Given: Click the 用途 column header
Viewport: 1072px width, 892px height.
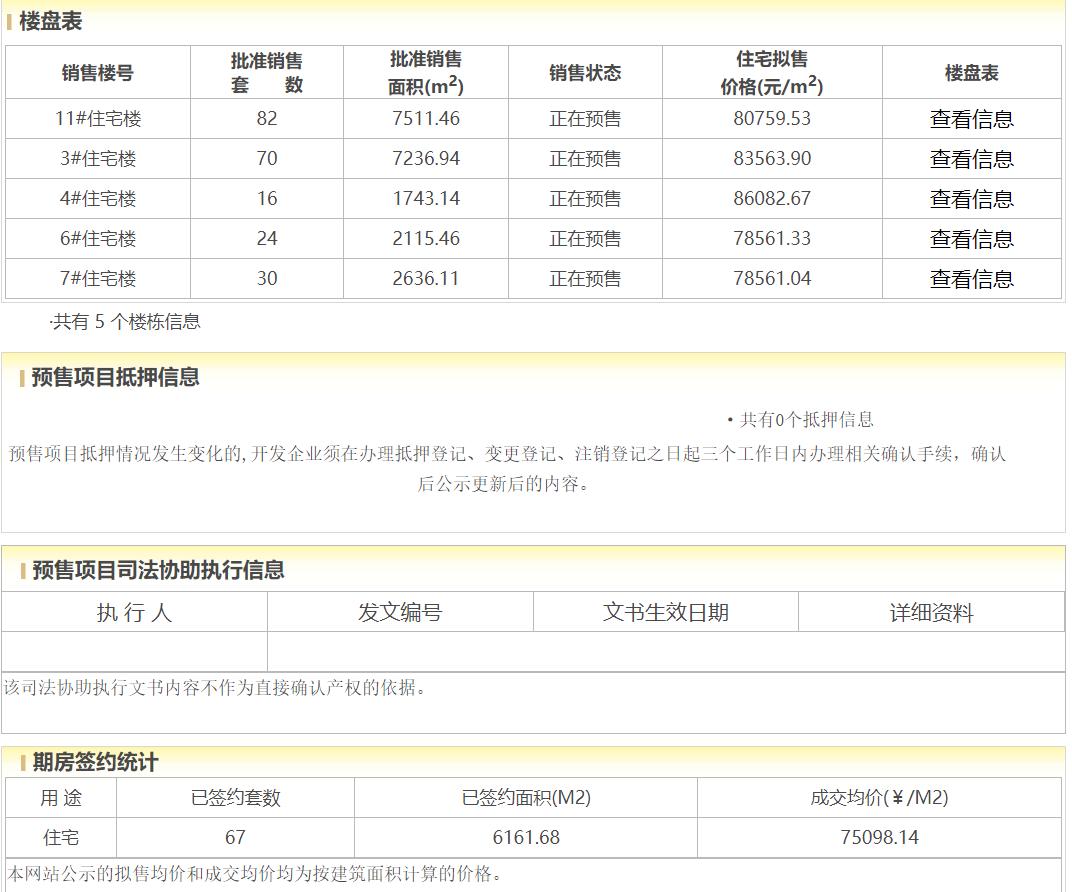Looking at the screenshot, I should pos(61,798).
